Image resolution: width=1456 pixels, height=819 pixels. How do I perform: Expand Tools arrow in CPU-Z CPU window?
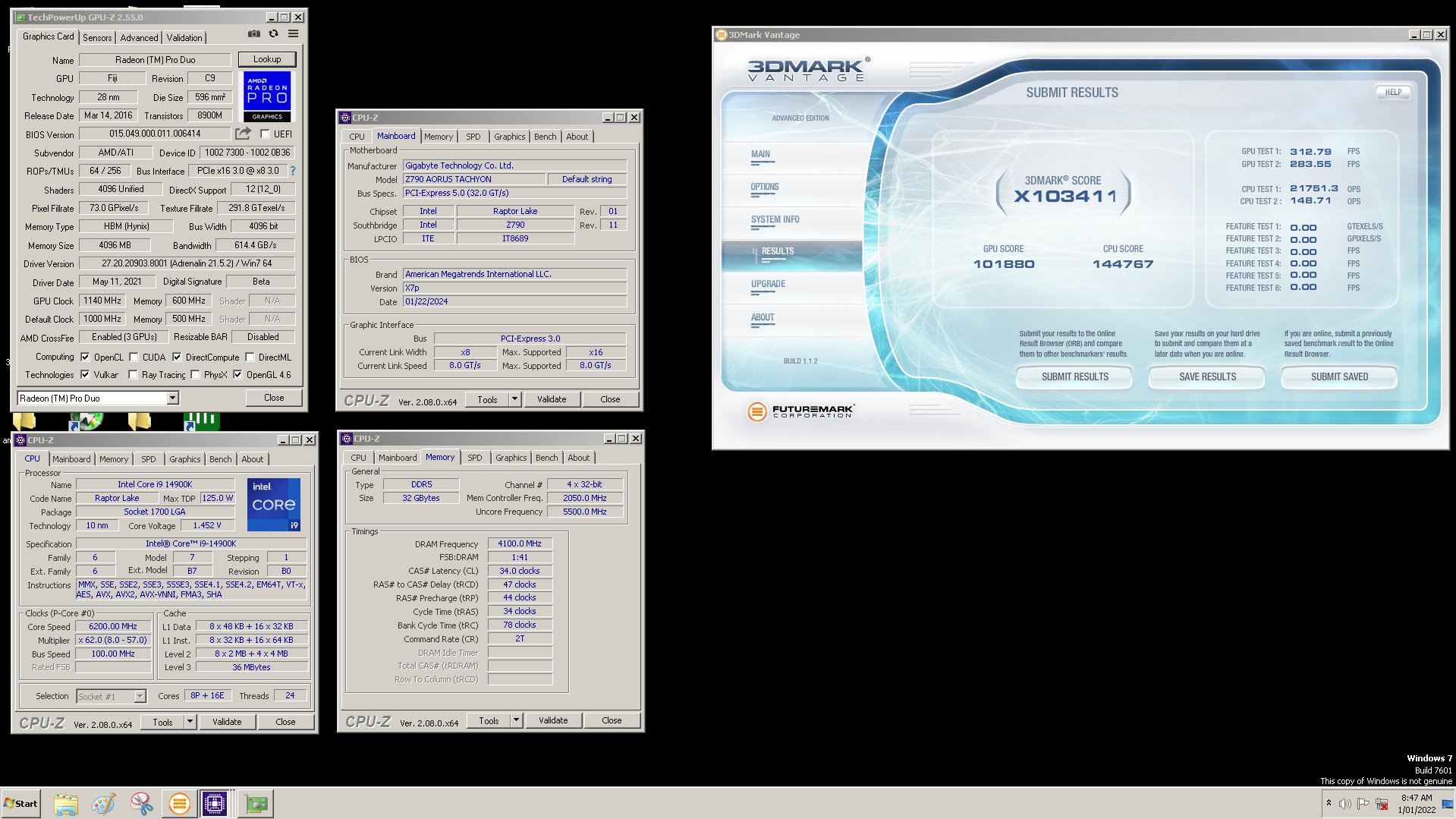190,722
